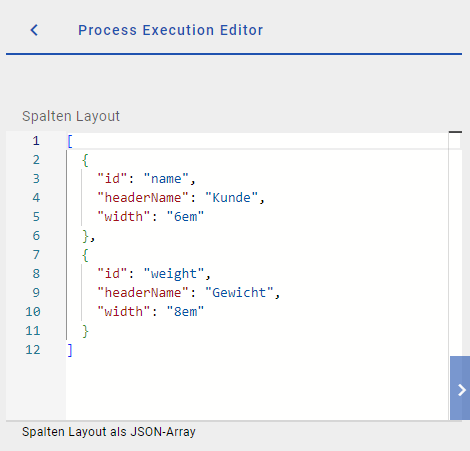Click the "headerName" key on line 9
Screen dimensions: 470x451
(143, 293)
